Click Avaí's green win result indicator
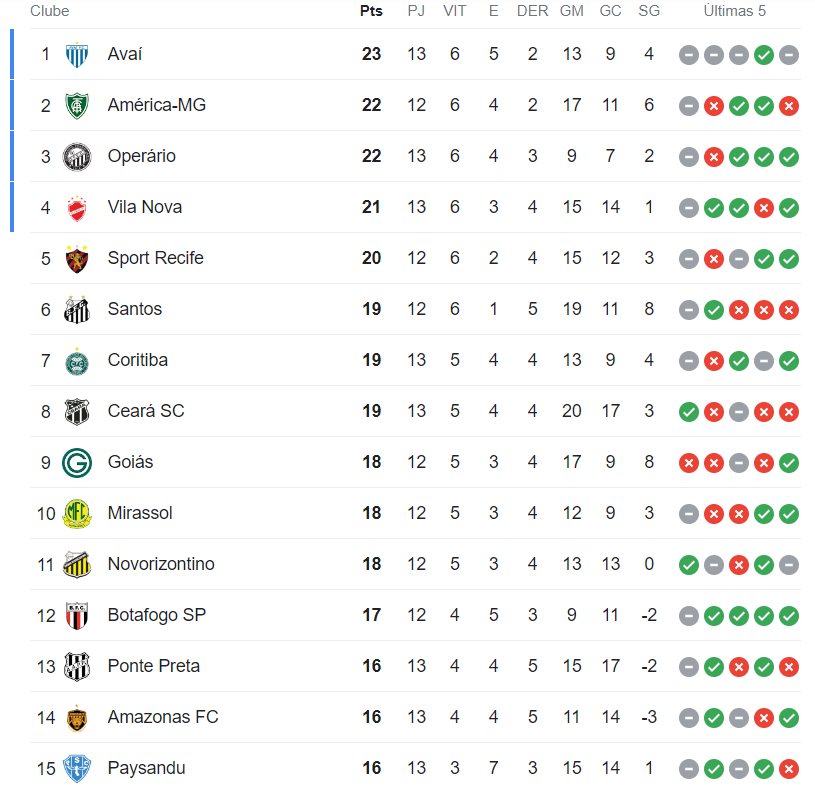 pos(763,55)
